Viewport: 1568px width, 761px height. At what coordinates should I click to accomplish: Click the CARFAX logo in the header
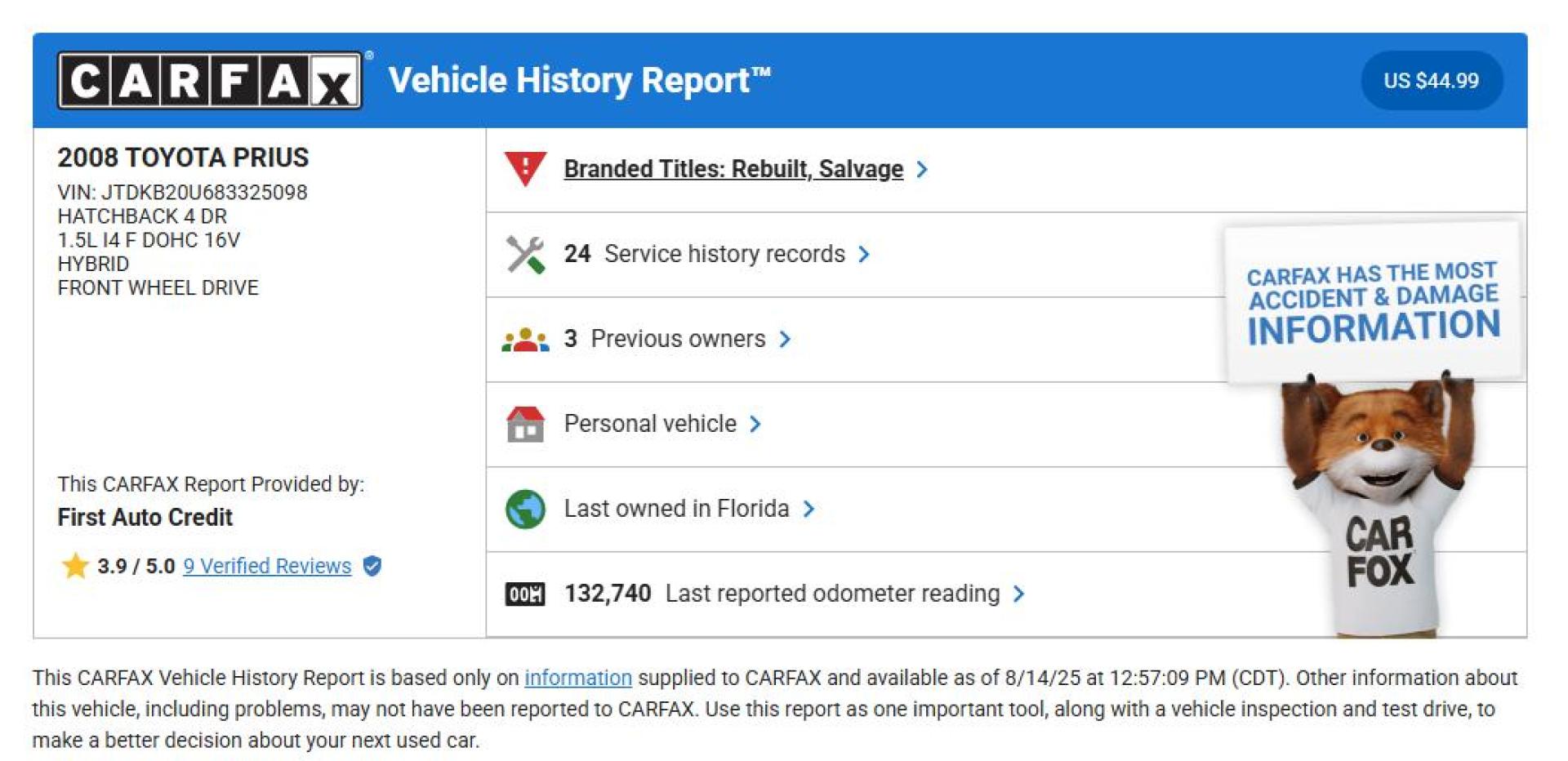click(210, 80)
